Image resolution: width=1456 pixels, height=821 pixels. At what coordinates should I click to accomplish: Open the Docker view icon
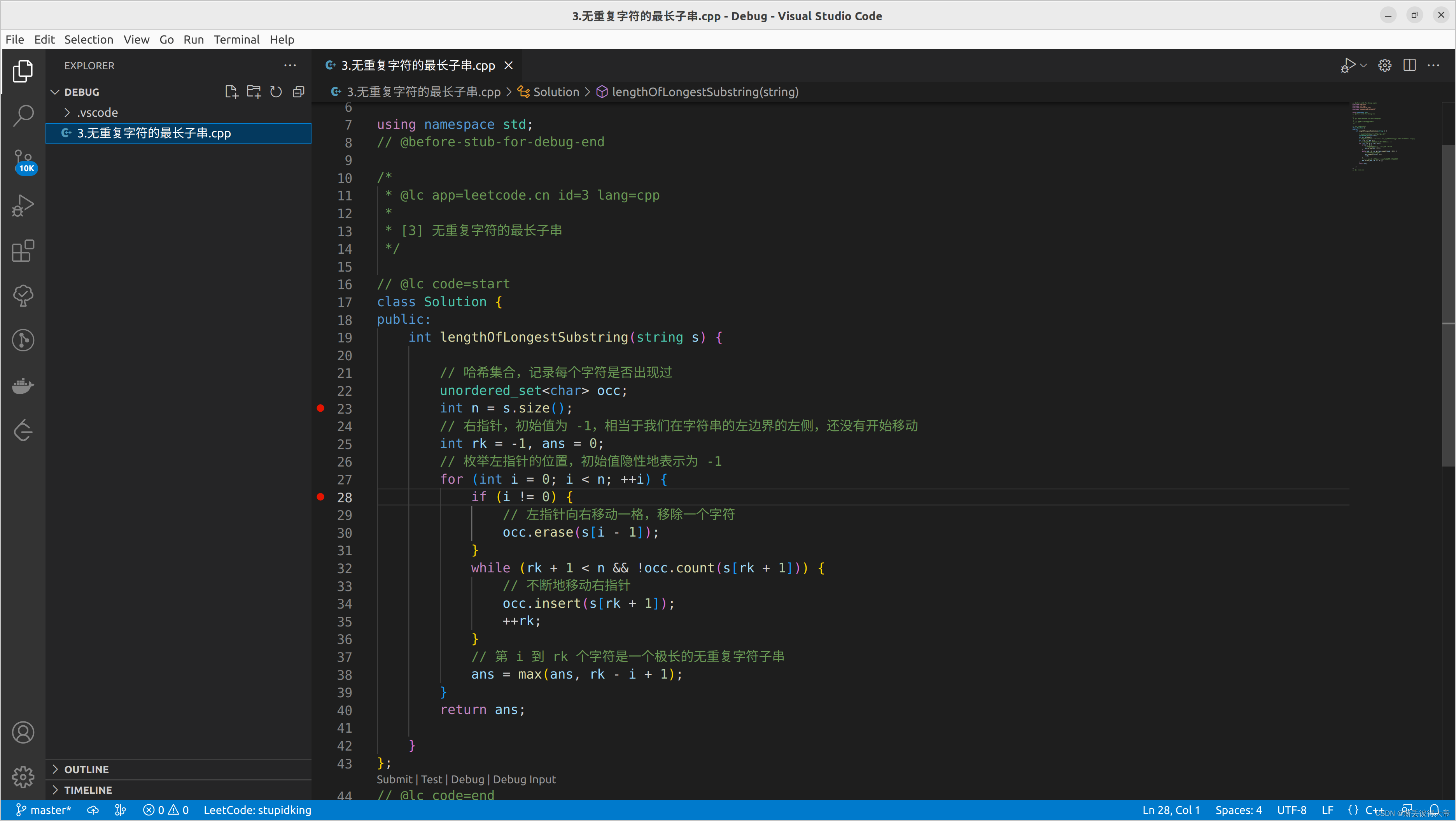[23, 386]
